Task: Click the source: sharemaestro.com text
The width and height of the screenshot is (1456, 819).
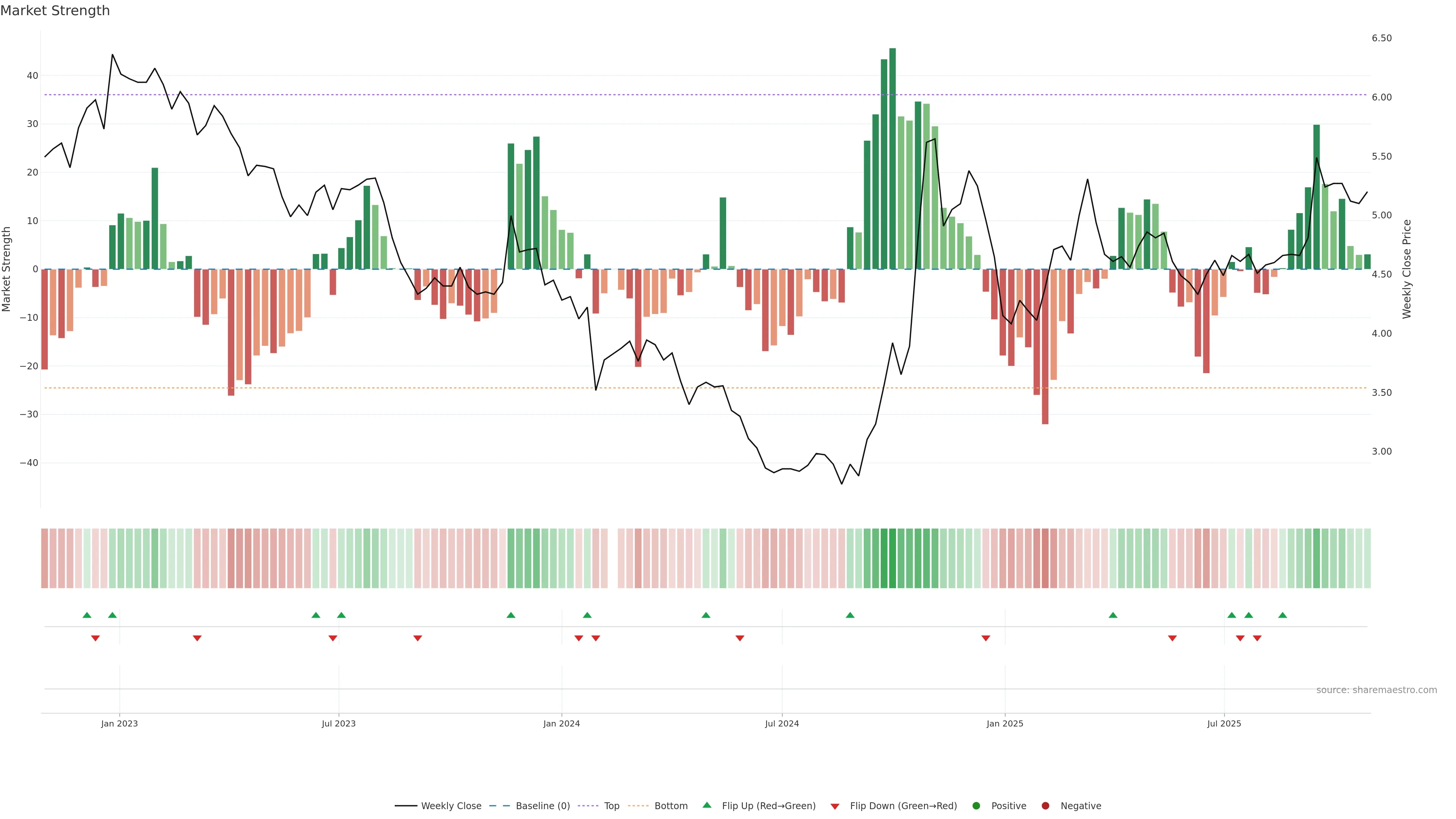Action: click(1376, 690)
